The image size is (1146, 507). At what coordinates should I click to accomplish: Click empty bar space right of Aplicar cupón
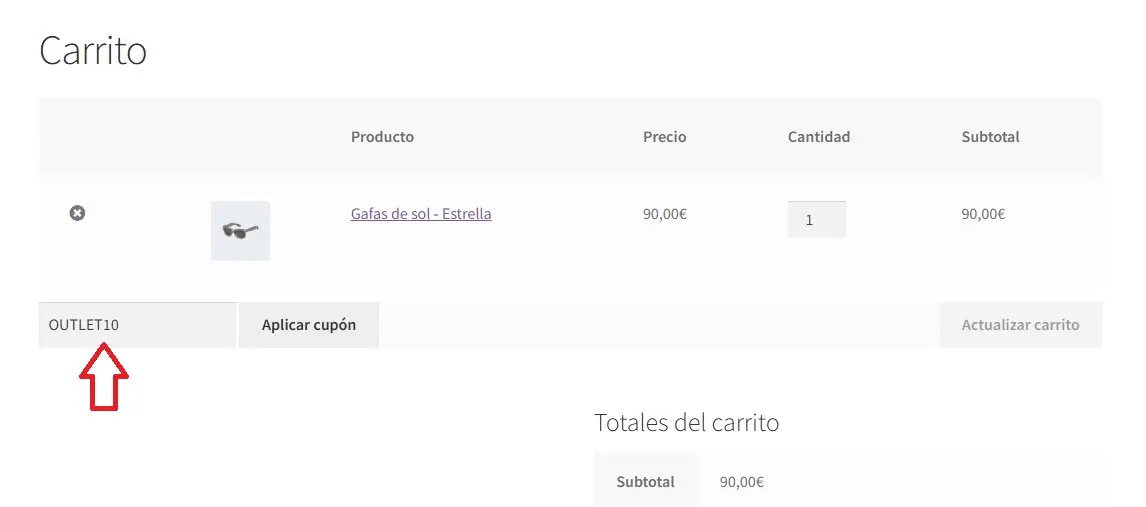click(650, 325)
